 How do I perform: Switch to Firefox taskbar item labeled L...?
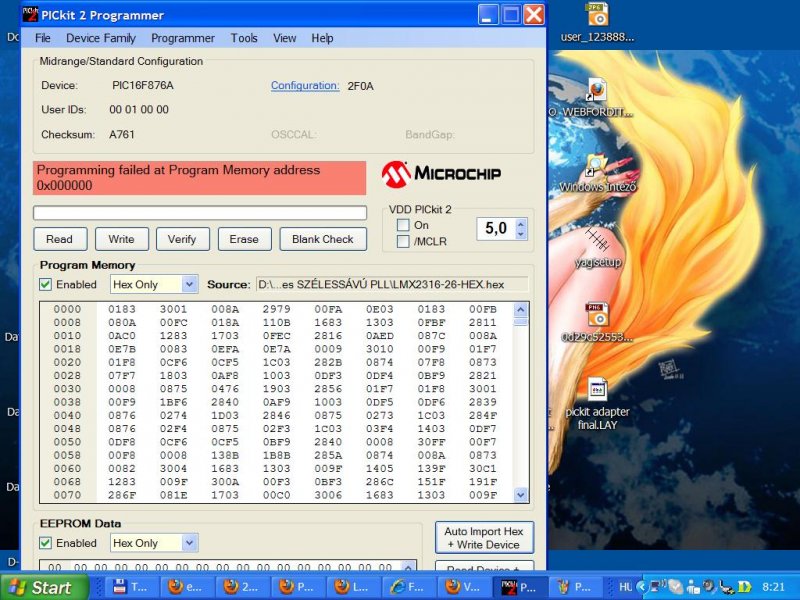point(353,587)
